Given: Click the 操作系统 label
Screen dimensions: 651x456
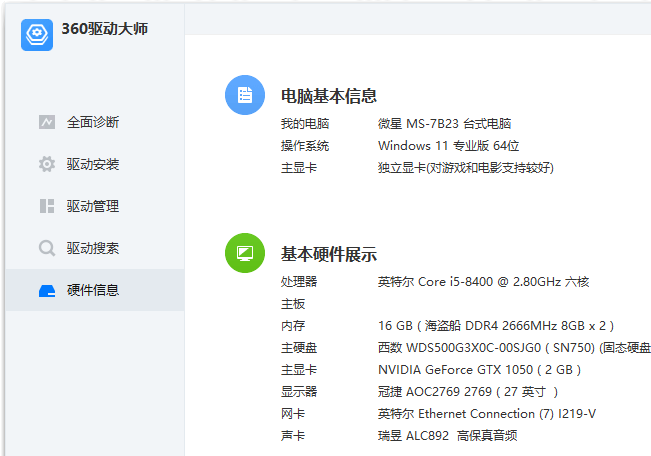Looking at the screenshot, I should pos(305,146).
